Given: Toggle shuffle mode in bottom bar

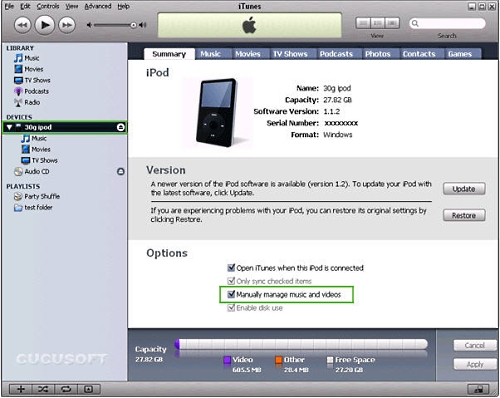Looking at the screenshot, I should (43, 389).
